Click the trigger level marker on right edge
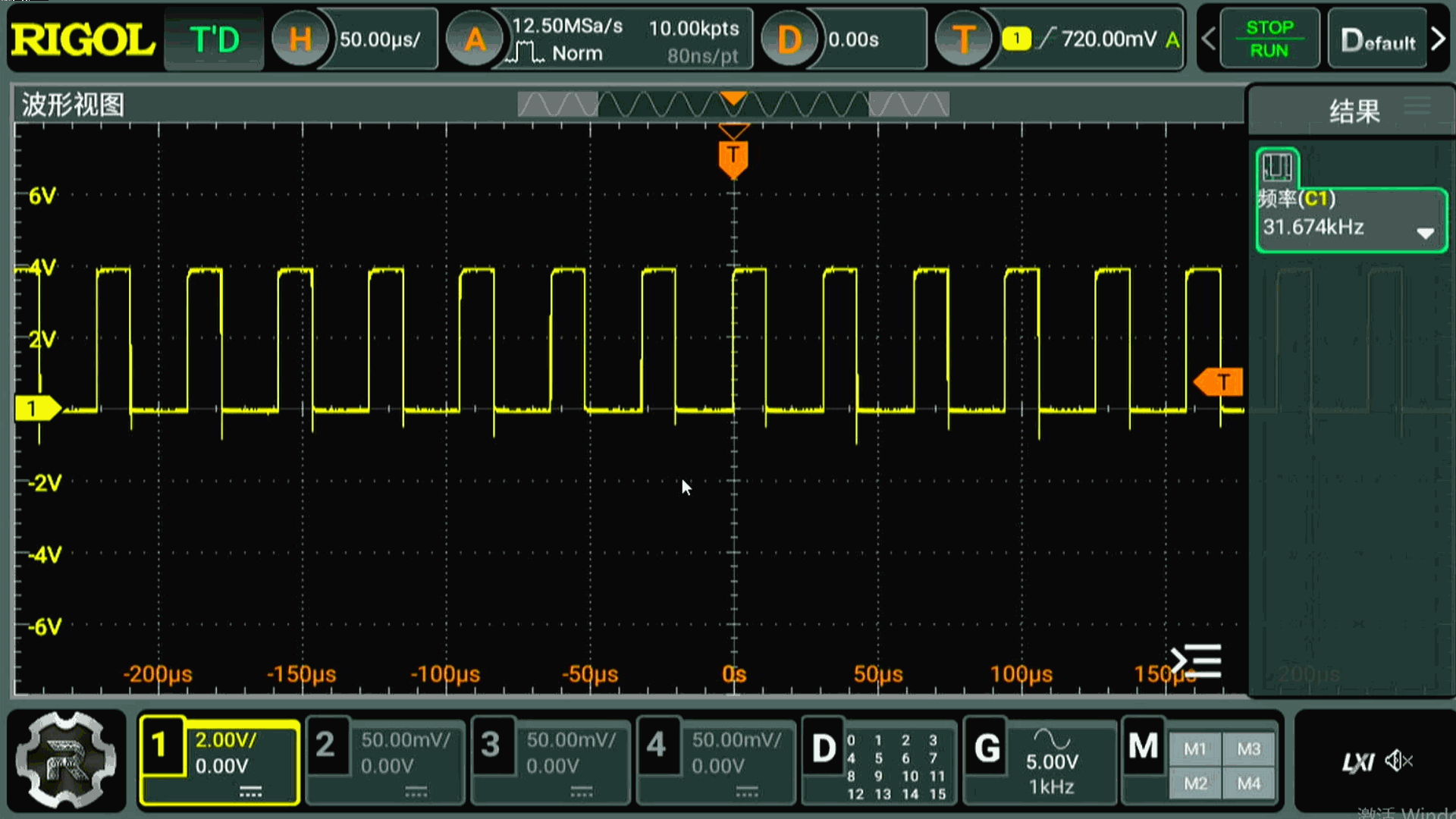Viewport: 1456px width, 819px height. coord(1219,382)
